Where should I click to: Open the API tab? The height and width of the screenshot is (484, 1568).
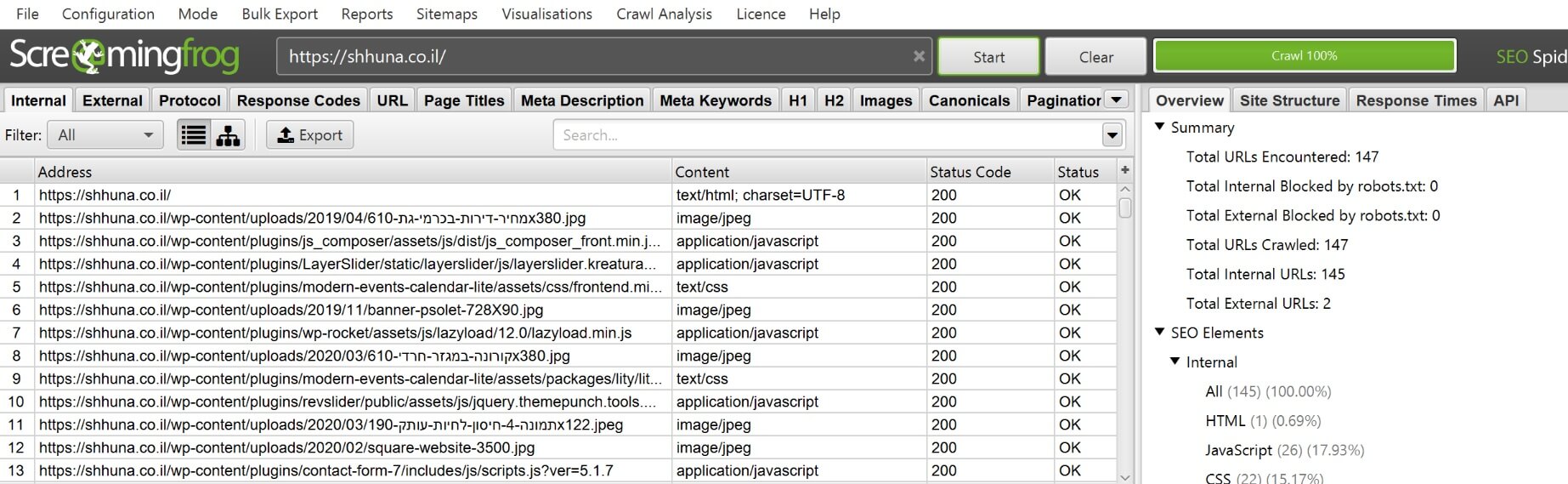point(1506,100)
